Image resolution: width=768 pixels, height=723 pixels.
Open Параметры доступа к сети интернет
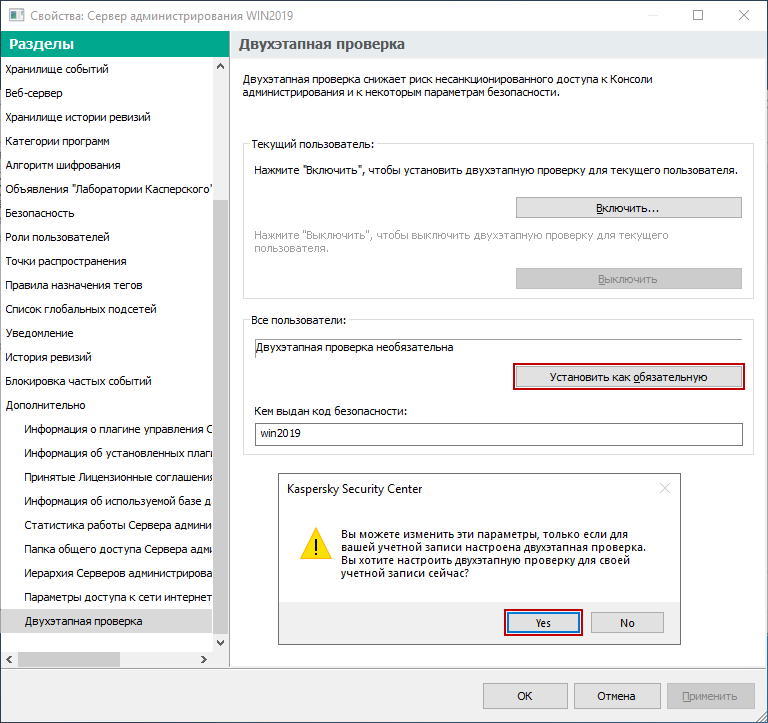pyautogui.click(x=118, y=597)
